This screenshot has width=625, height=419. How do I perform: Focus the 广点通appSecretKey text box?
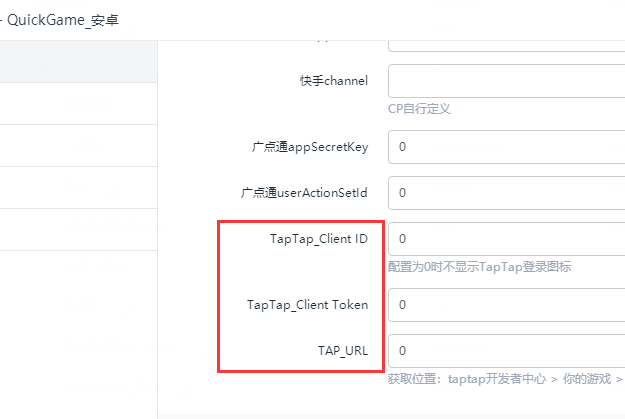[x=507, y=147]
